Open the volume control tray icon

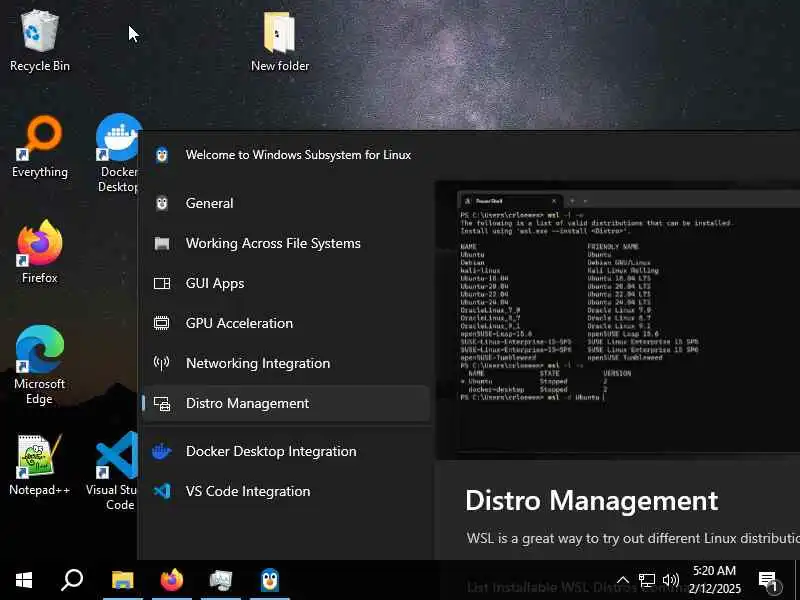pyautogui.click(x=671, y=580)
